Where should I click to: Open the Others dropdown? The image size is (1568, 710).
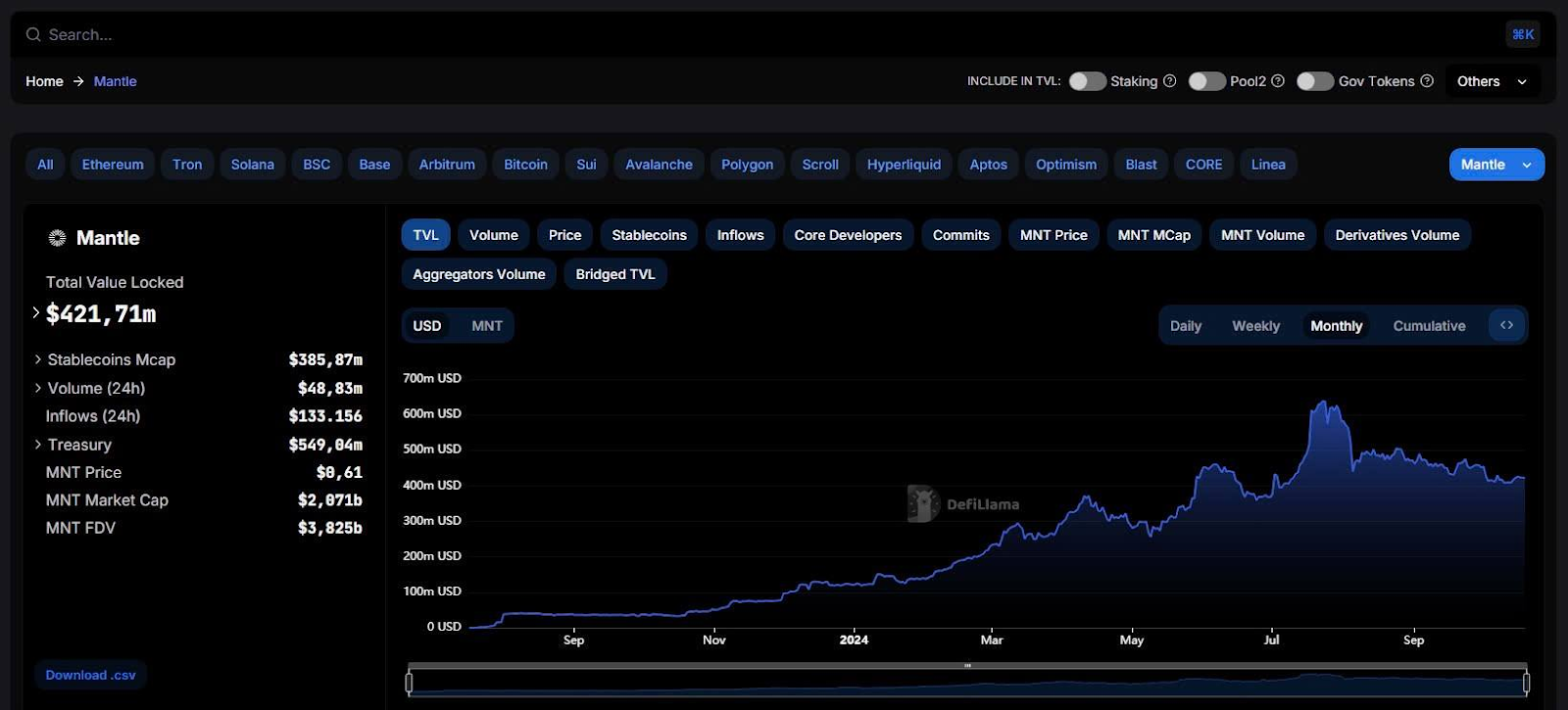(x=1492, y=81)
